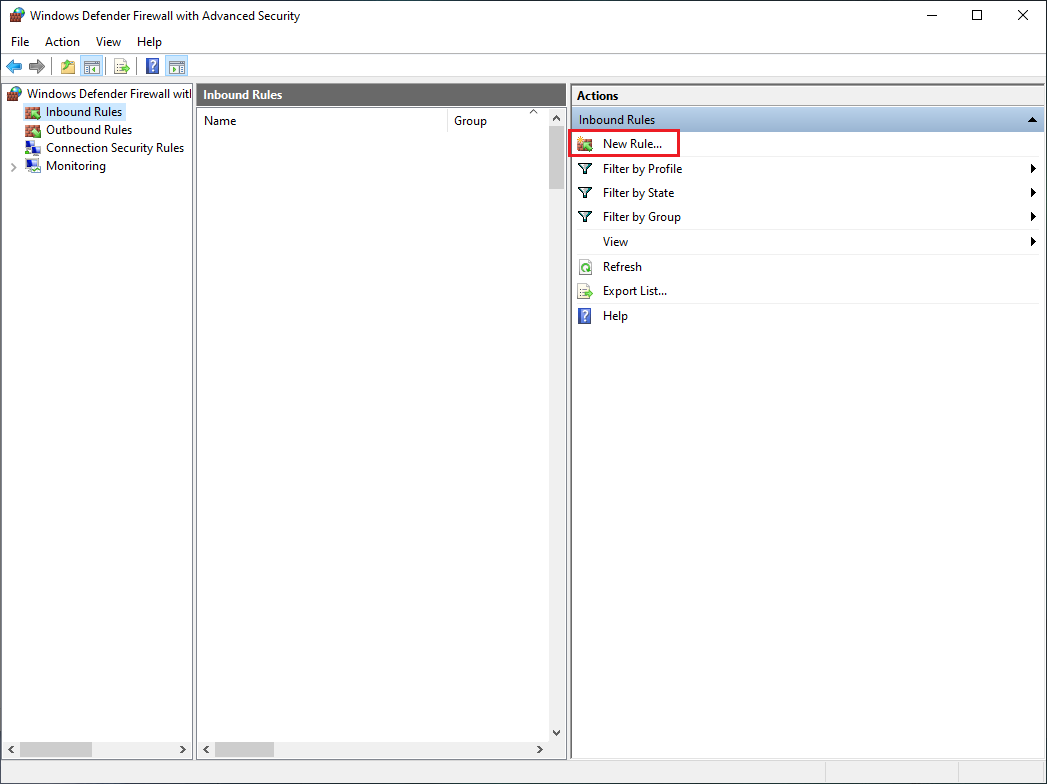
Task: Click the Inbound Rules firewall icon in tree
Action: pos(33,112)
